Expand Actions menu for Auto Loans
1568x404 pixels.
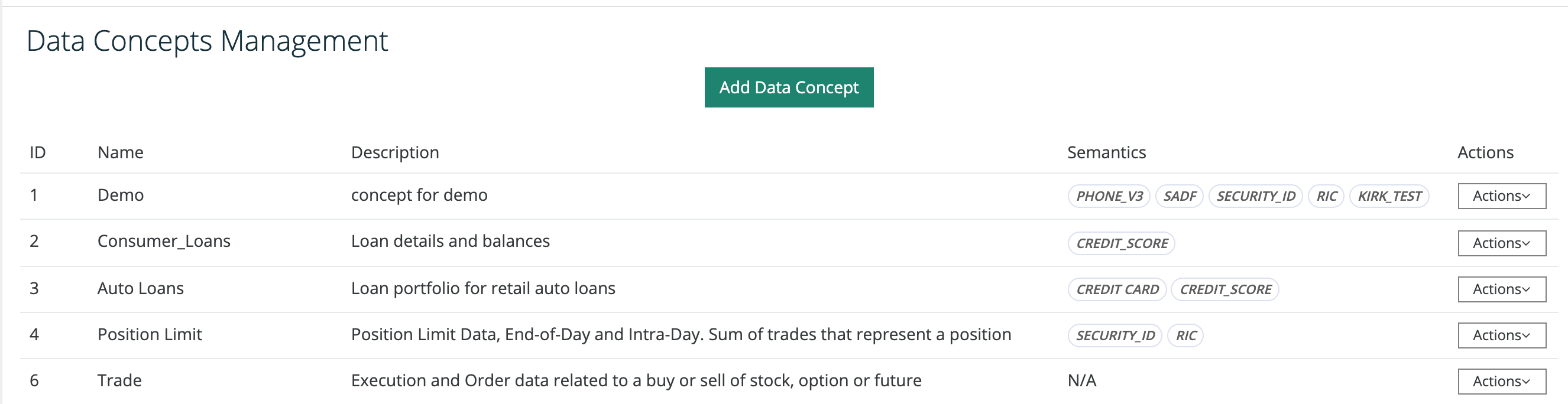(1501, 289)
